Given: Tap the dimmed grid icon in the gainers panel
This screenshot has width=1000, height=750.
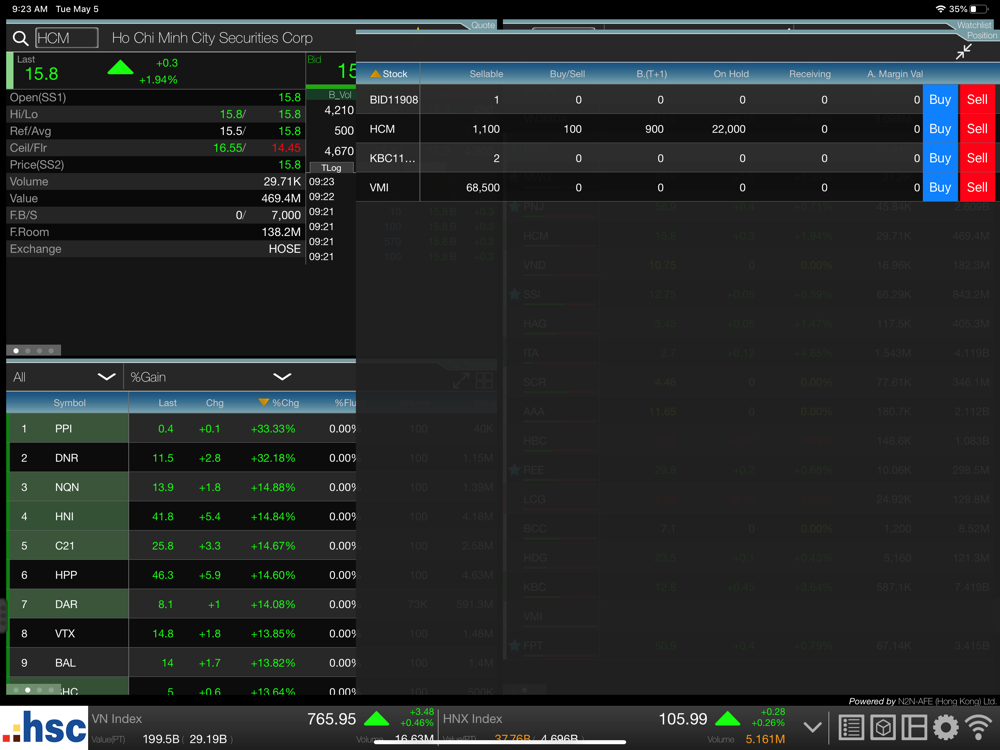Looking at the screenshot, I should click(x=484, y=381).
